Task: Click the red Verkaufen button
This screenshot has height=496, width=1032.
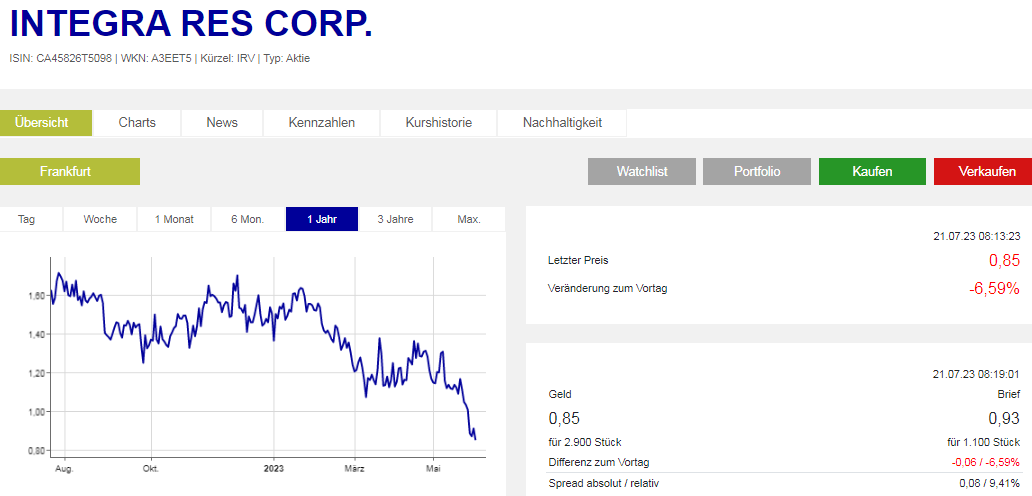Action: pos(983,172)
